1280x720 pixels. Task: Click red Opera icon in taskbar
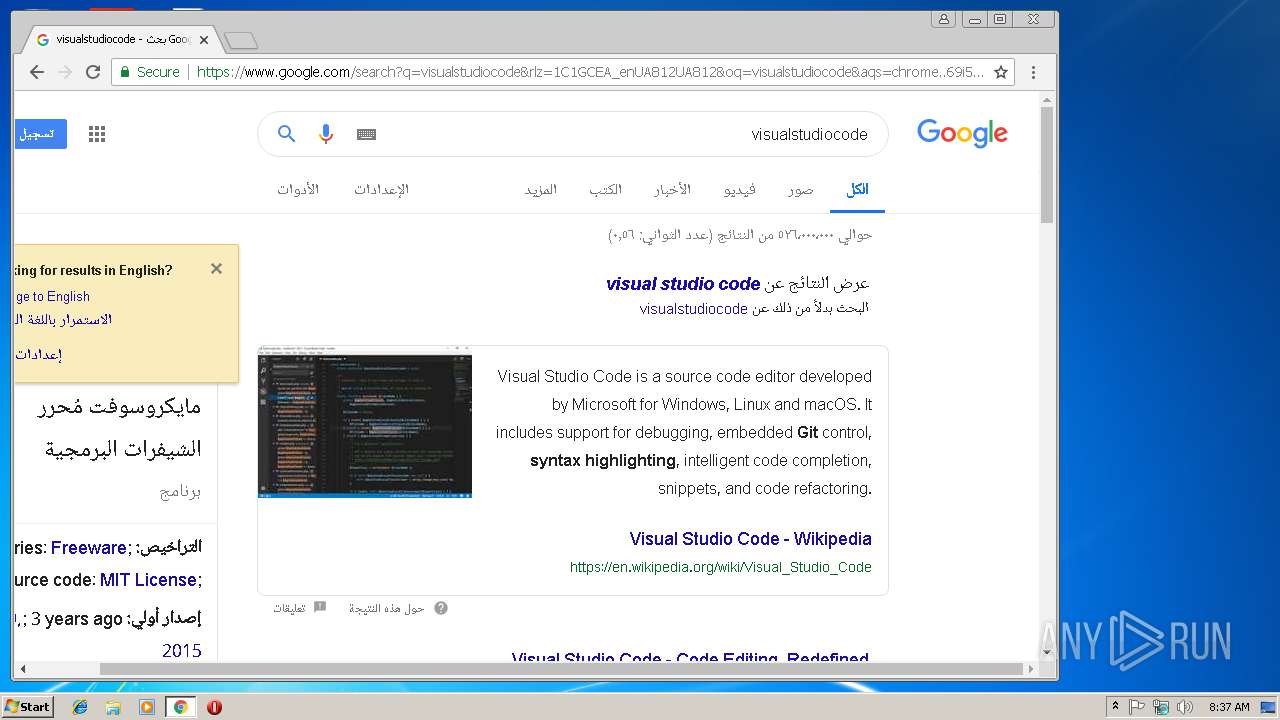pos(214,707)
